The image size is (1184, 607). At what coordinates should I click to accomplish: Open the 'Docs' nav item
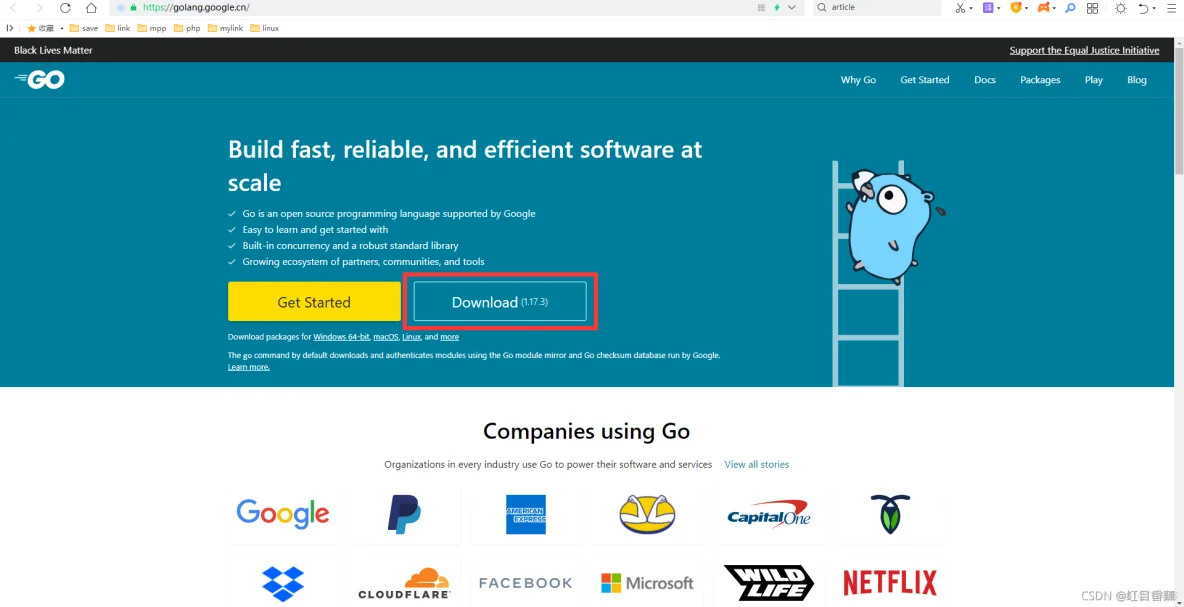pyautogui.click(x=985, y=80)
